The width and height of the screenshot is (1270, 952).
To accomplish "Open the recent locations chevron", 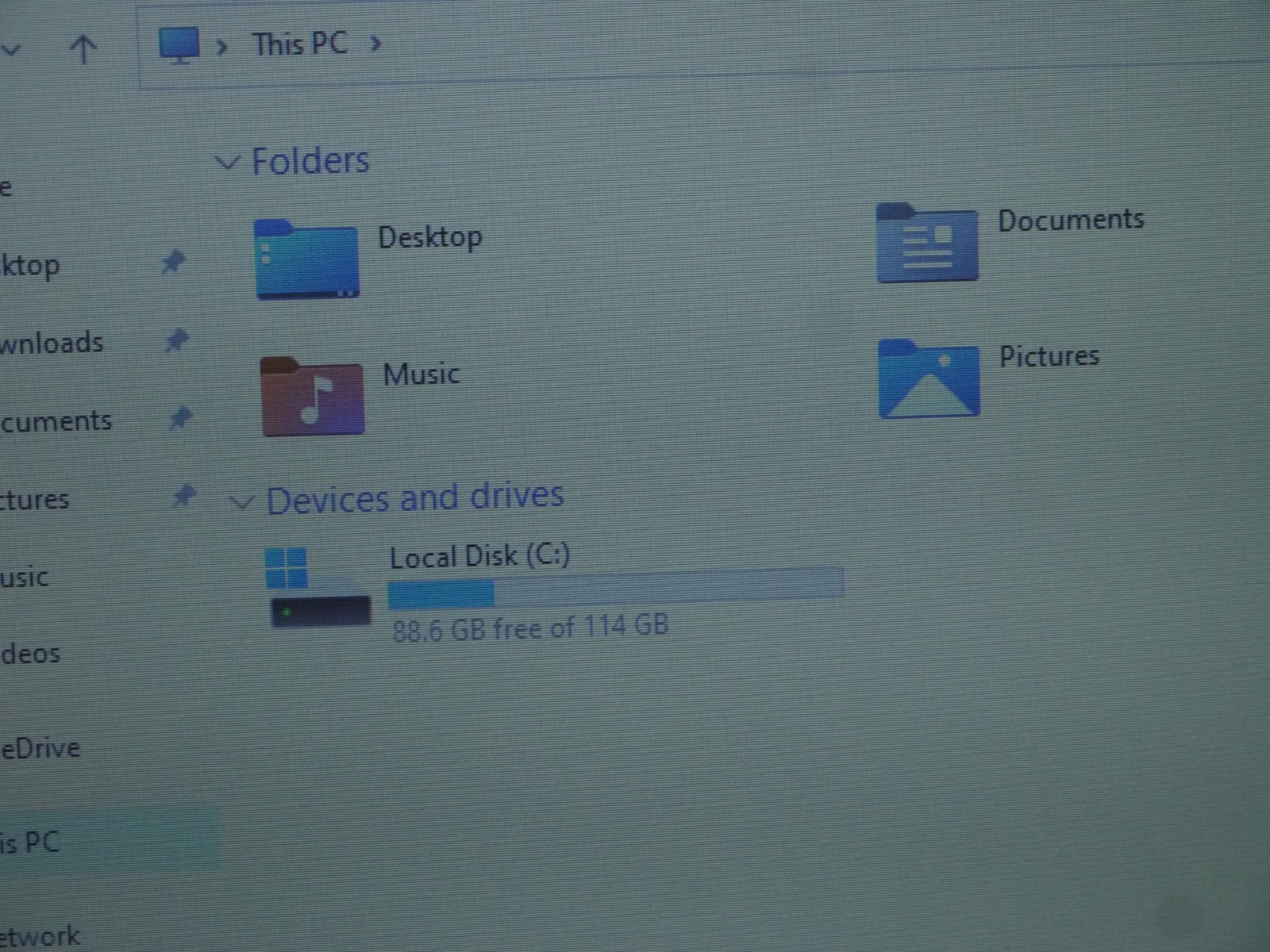I will click(x=10, y=50).
